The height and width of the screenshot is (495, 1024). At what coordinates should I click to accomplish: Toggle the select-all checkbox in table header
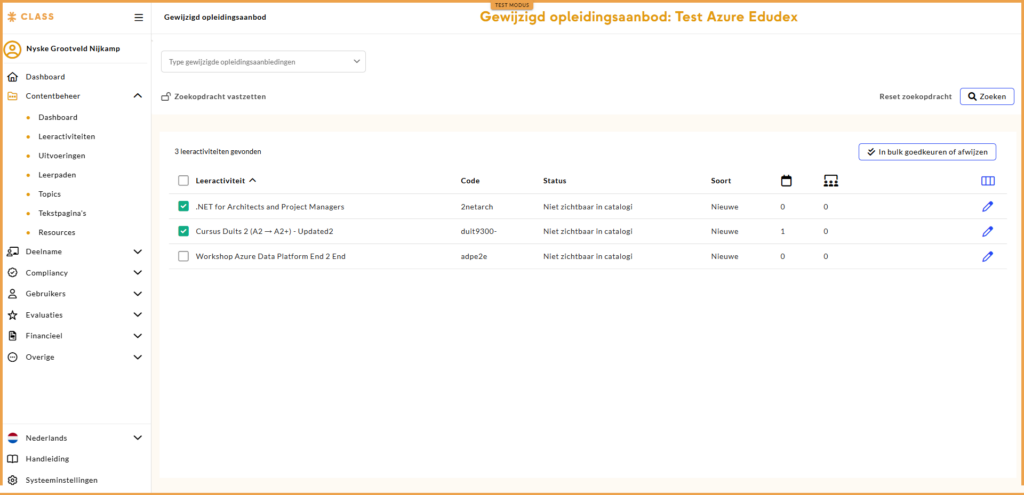pos(183,181)
